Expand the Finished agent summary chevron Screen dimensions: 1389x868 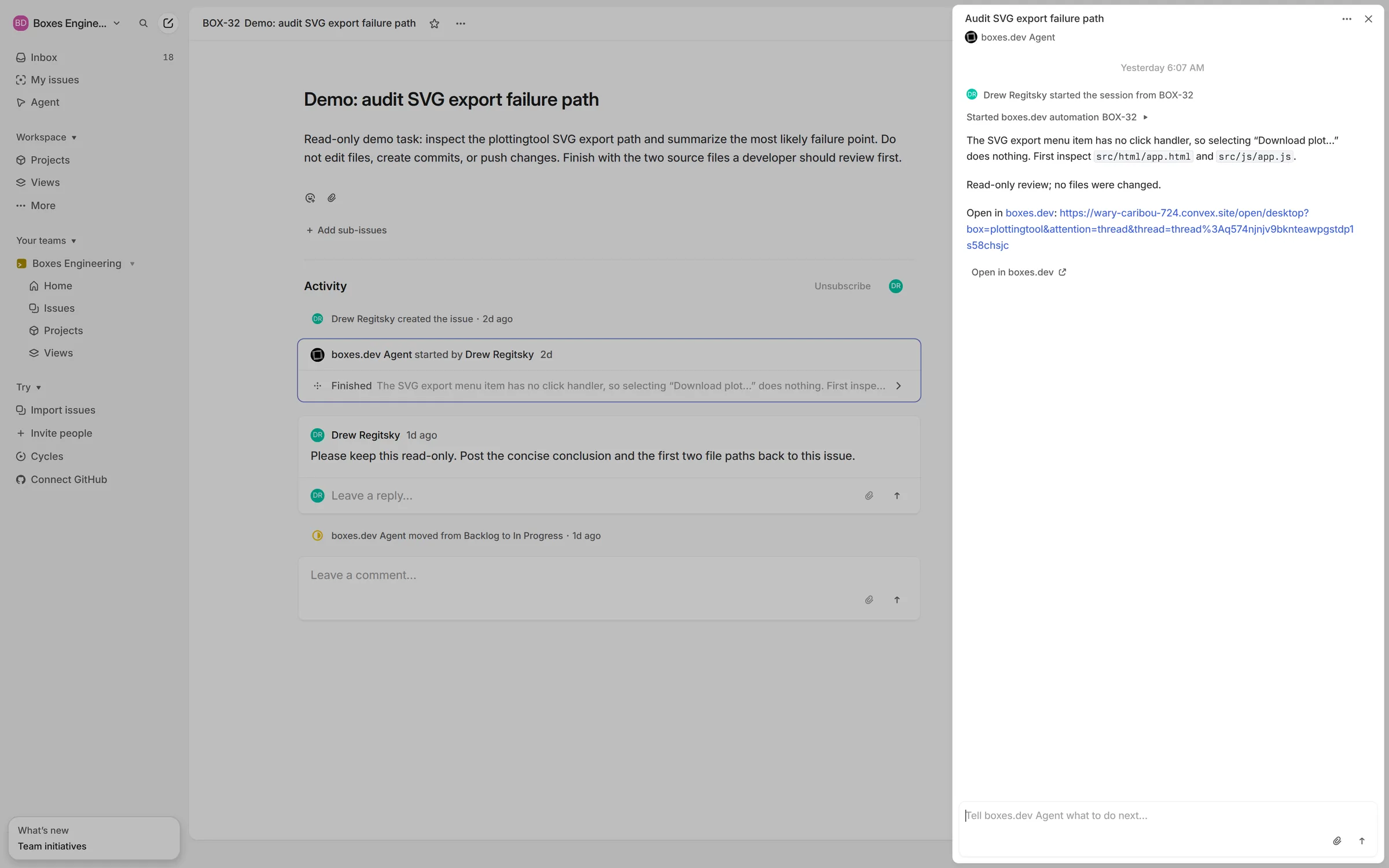pos(898,386)
